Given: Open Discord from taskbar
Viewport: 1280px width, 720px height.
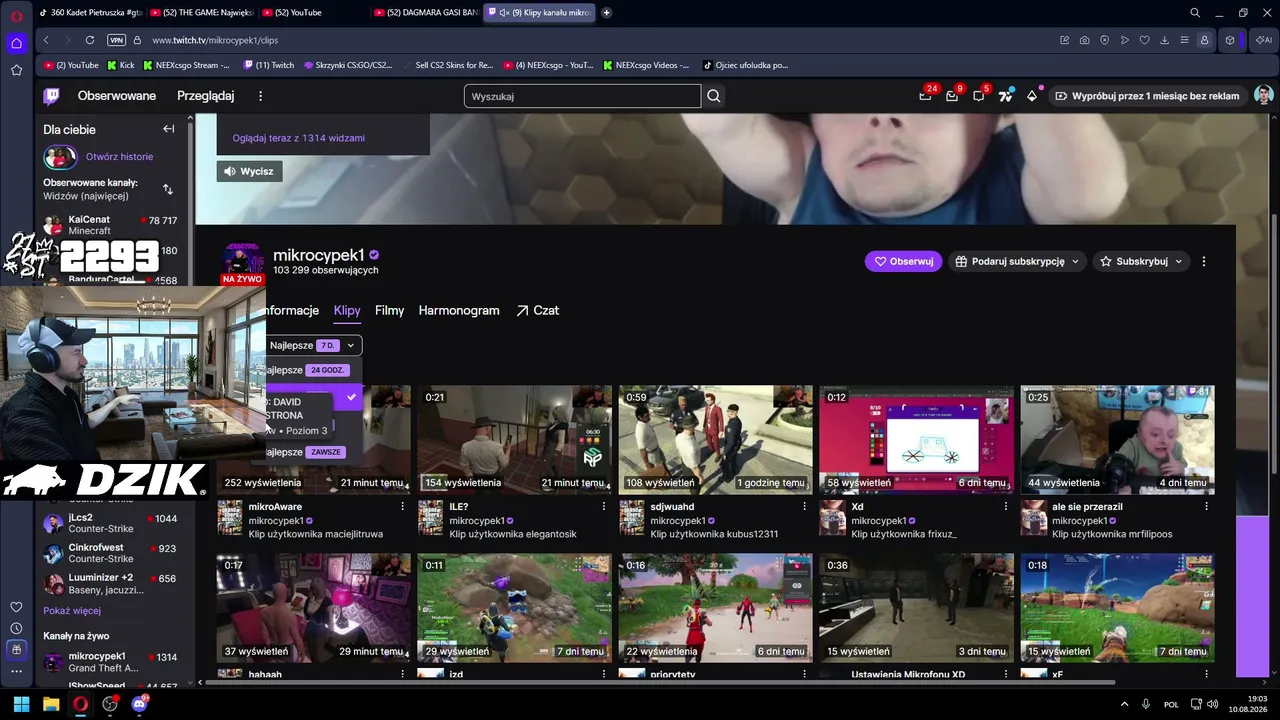Looking at the screenshot, I should (x=139, y=704).
